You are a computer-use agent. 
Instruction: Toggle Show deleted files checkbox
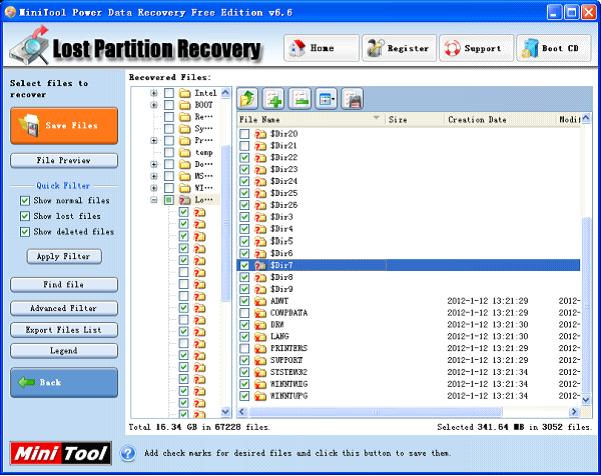25,232
